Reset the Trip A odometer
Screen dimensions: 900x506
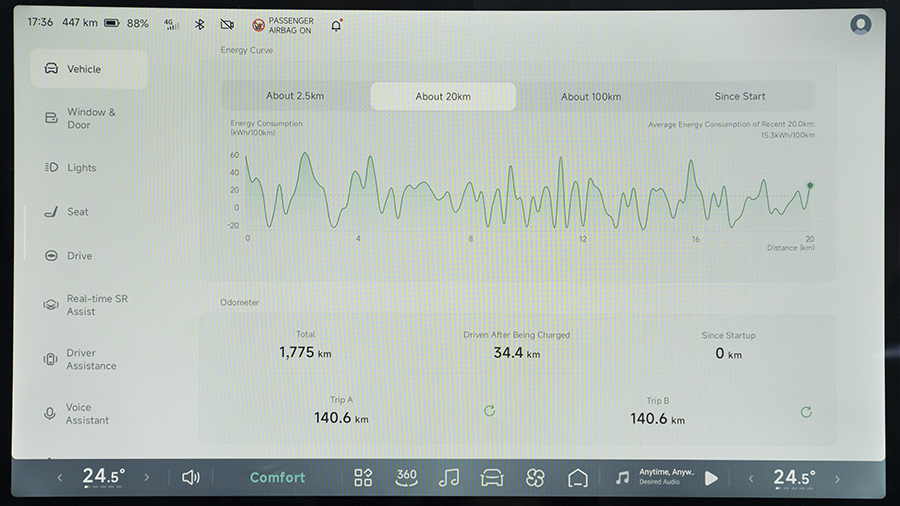(489, 411)
